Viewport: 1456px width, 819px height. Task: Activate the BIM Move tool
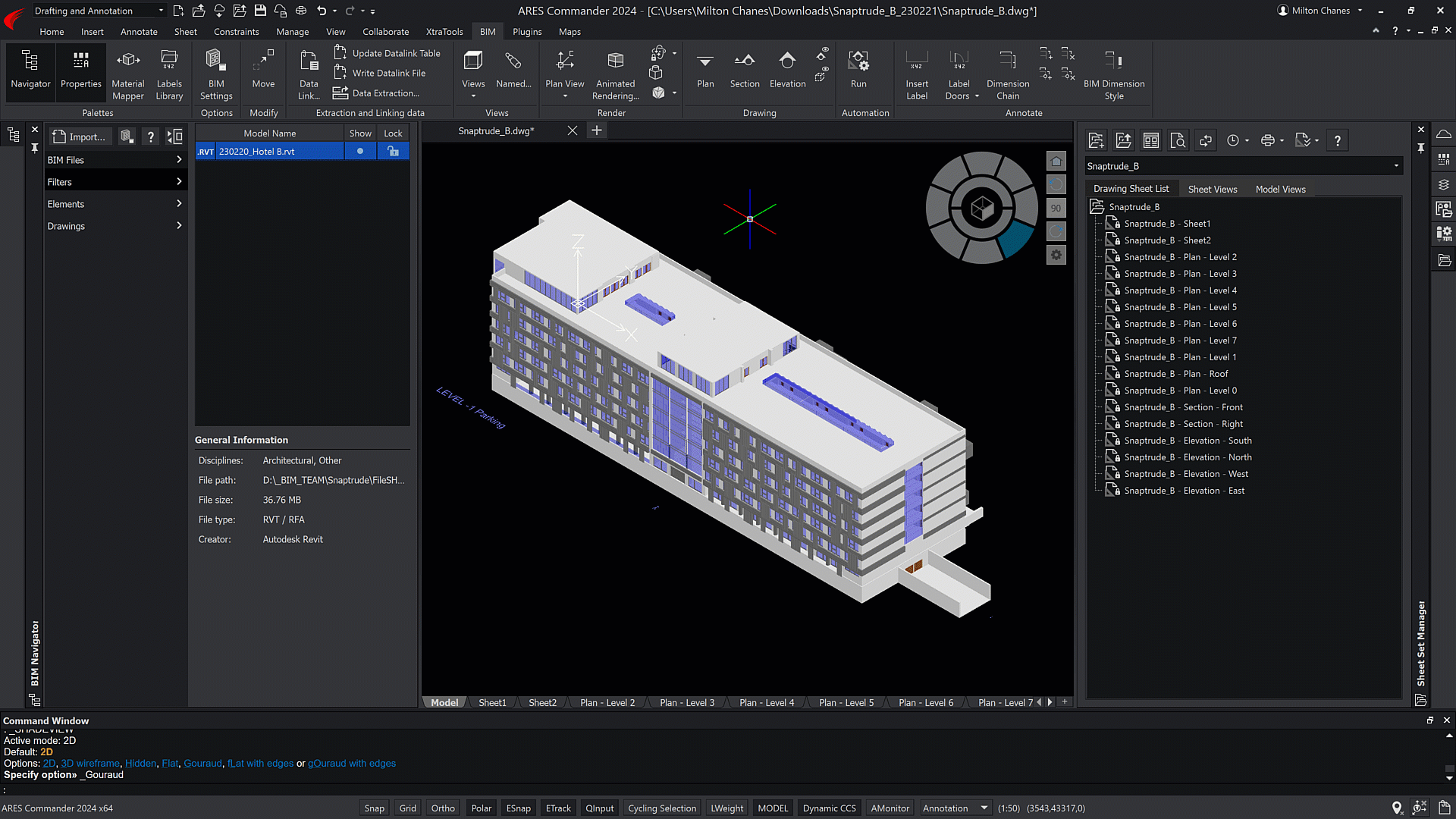(263, 70)
